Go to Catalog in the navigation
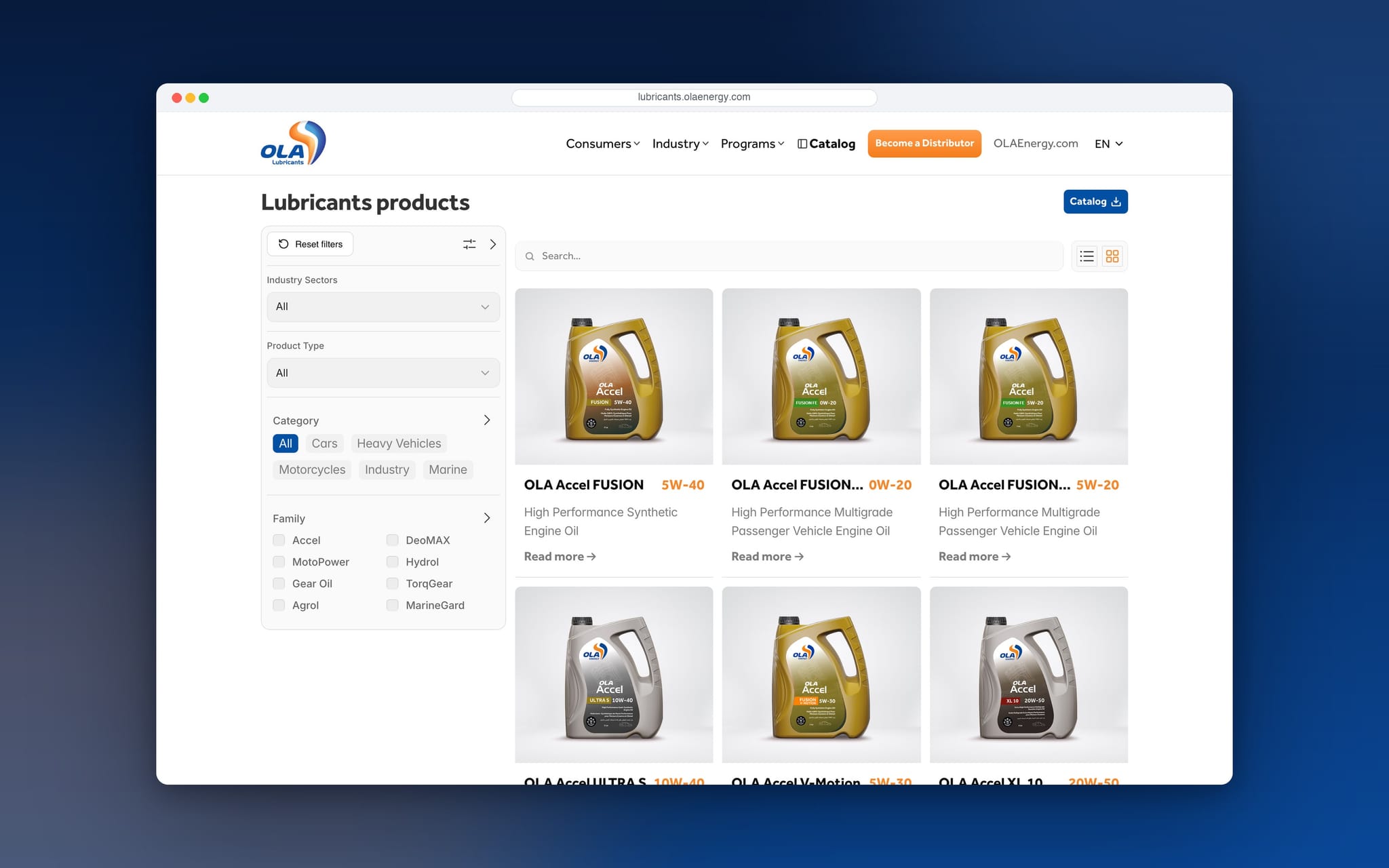Viewport: 1389px width, 868px height. tap(826, 144)
